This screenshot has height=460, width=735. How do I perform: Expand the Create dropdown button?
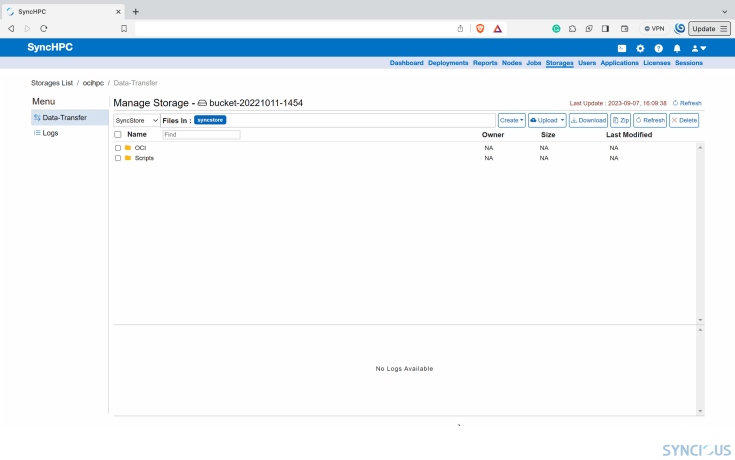pyautogui.click(x=511, y=121)
